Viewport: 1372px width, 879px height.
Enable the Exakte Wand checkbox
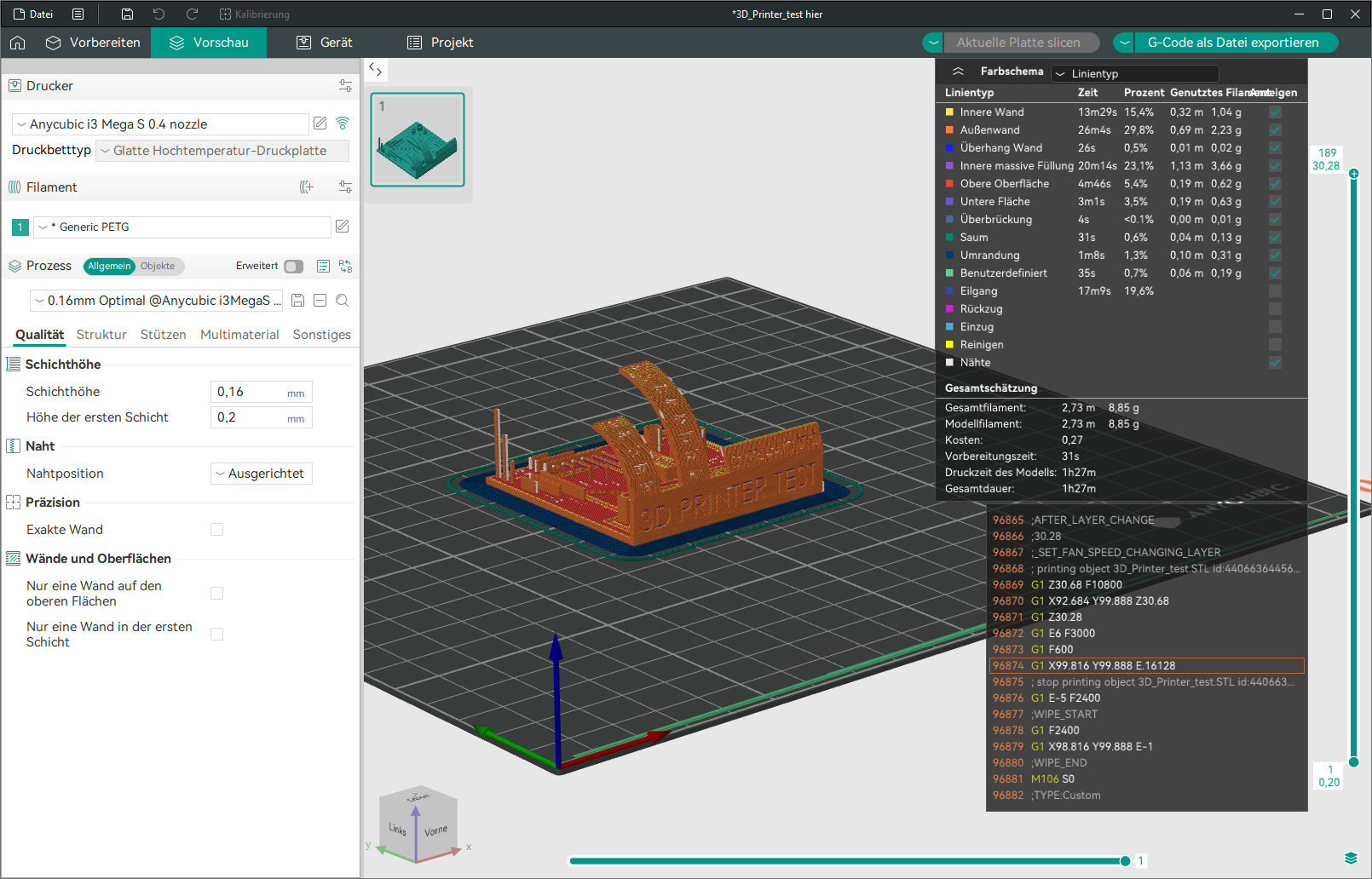(217, 530)
